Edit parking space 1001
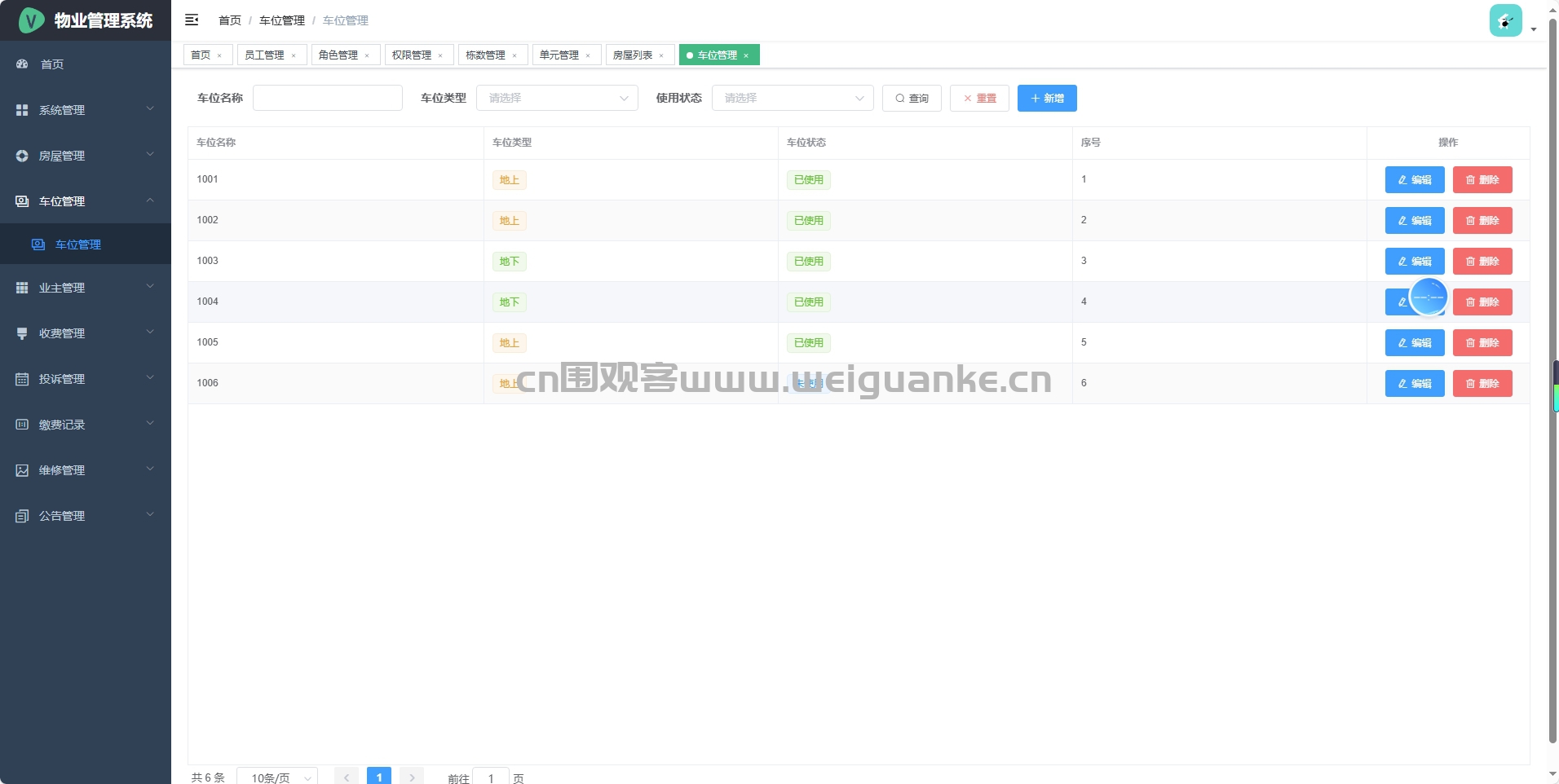This screenshot has width=1559, height=784. point(1415,179)
